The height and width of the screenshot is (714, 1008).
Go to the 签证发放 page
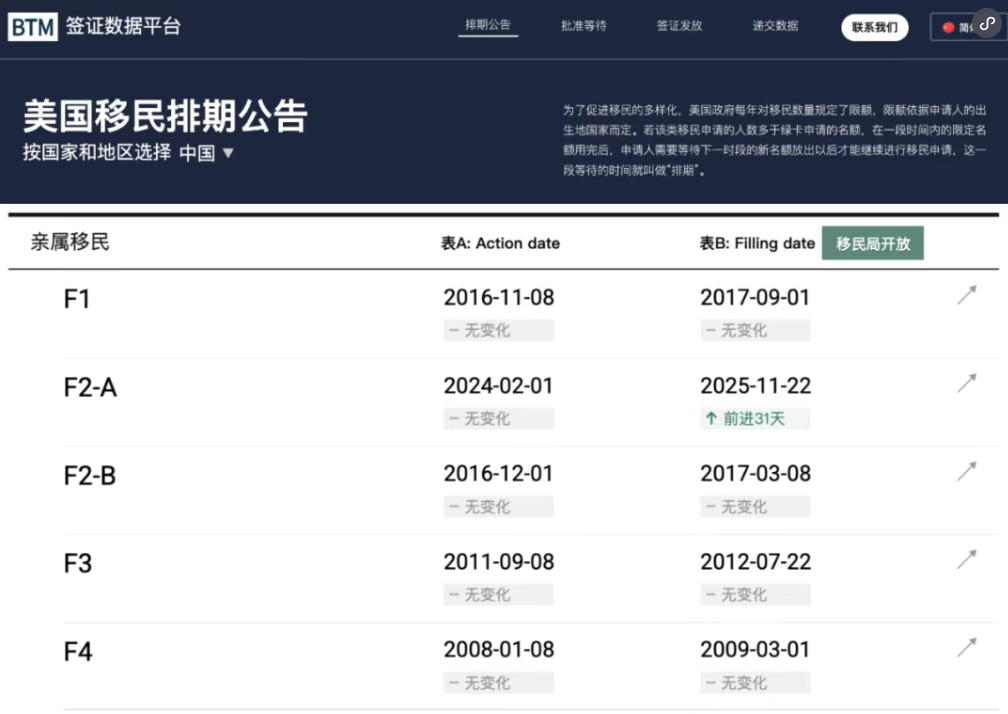click(679, 27)
